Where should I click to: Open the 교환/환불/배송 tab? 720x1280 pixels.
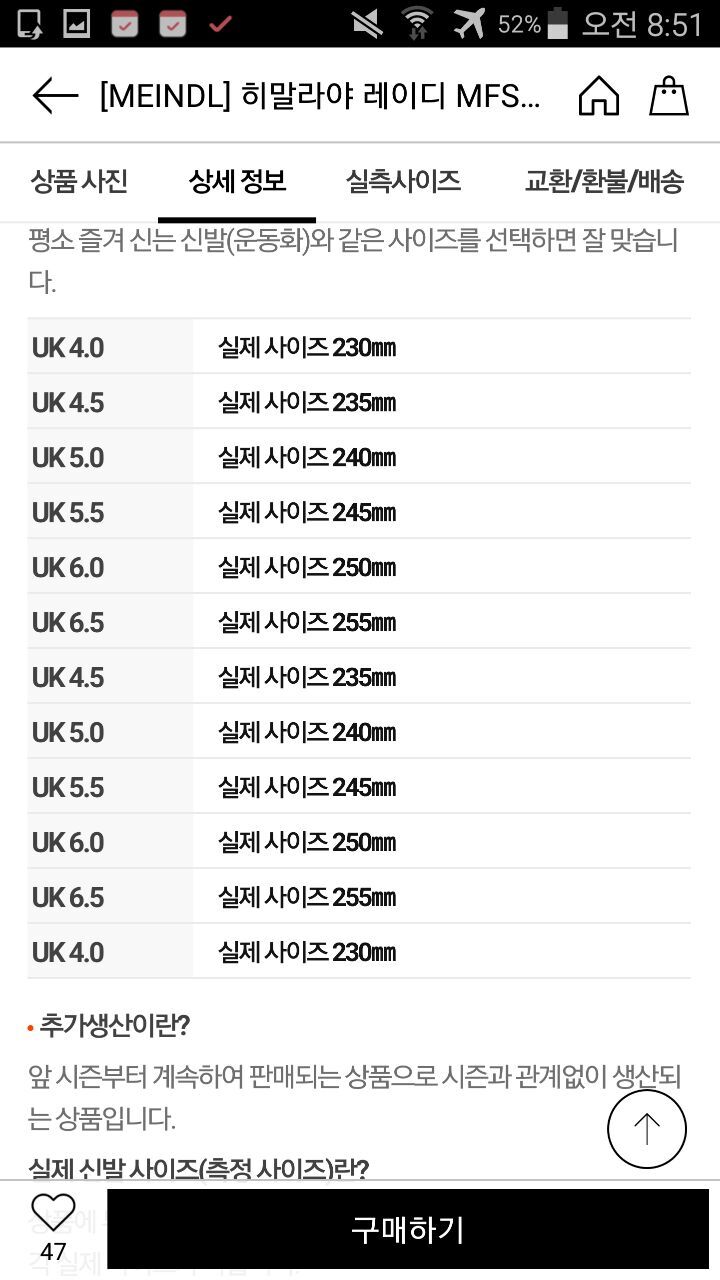(x=604, y=181)
